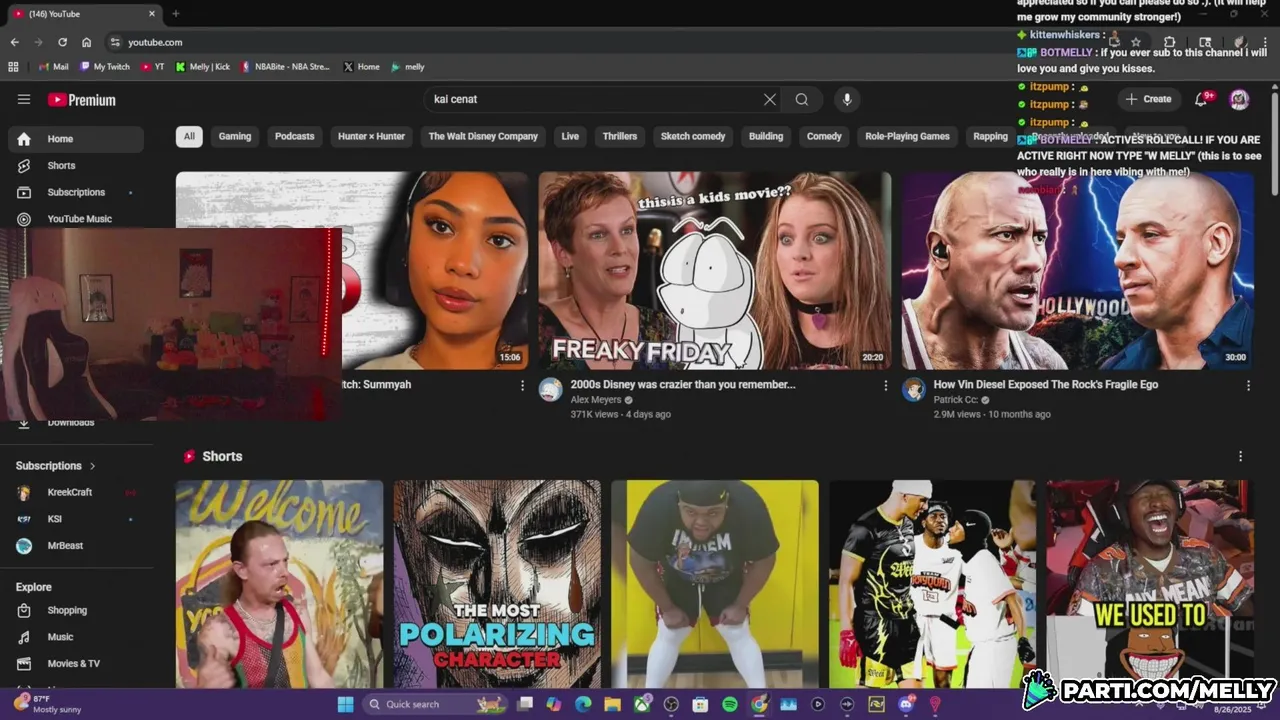Open the YouTube hamburger guide menu
Screen dimensions: 1280x720
coord(24,99)
